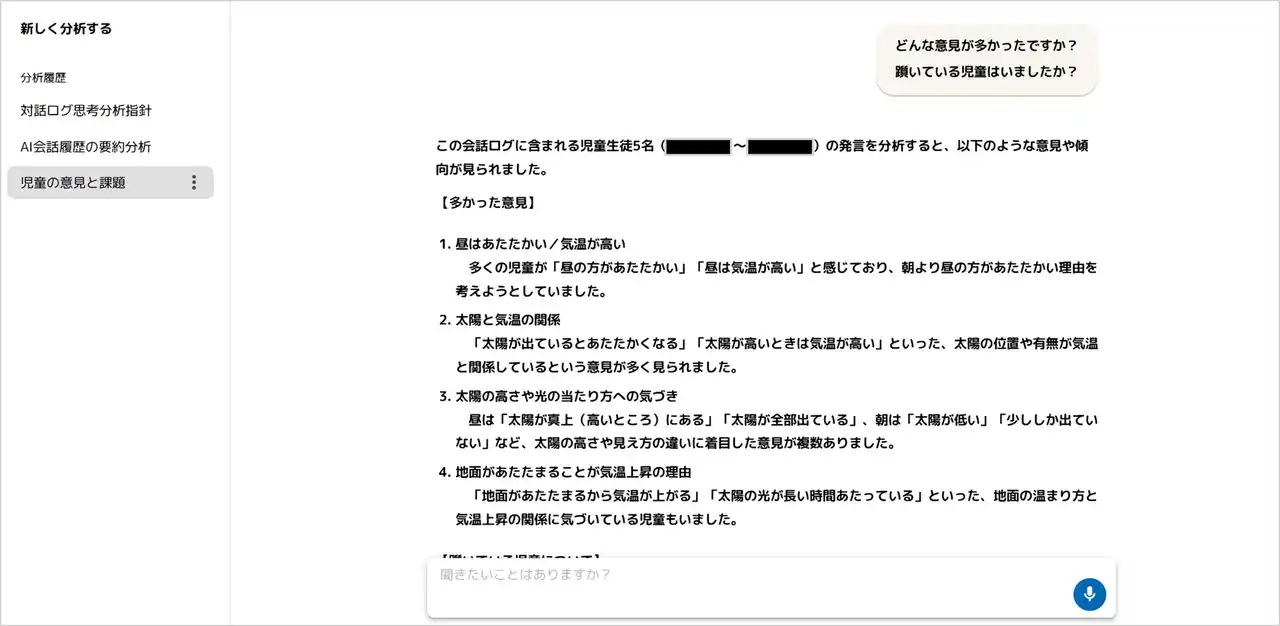Image resolution: width=1280 pixels, height=626 pixels.
Task: Click the intro sentence about 児童生徒5名
Action: pos(762,158)
